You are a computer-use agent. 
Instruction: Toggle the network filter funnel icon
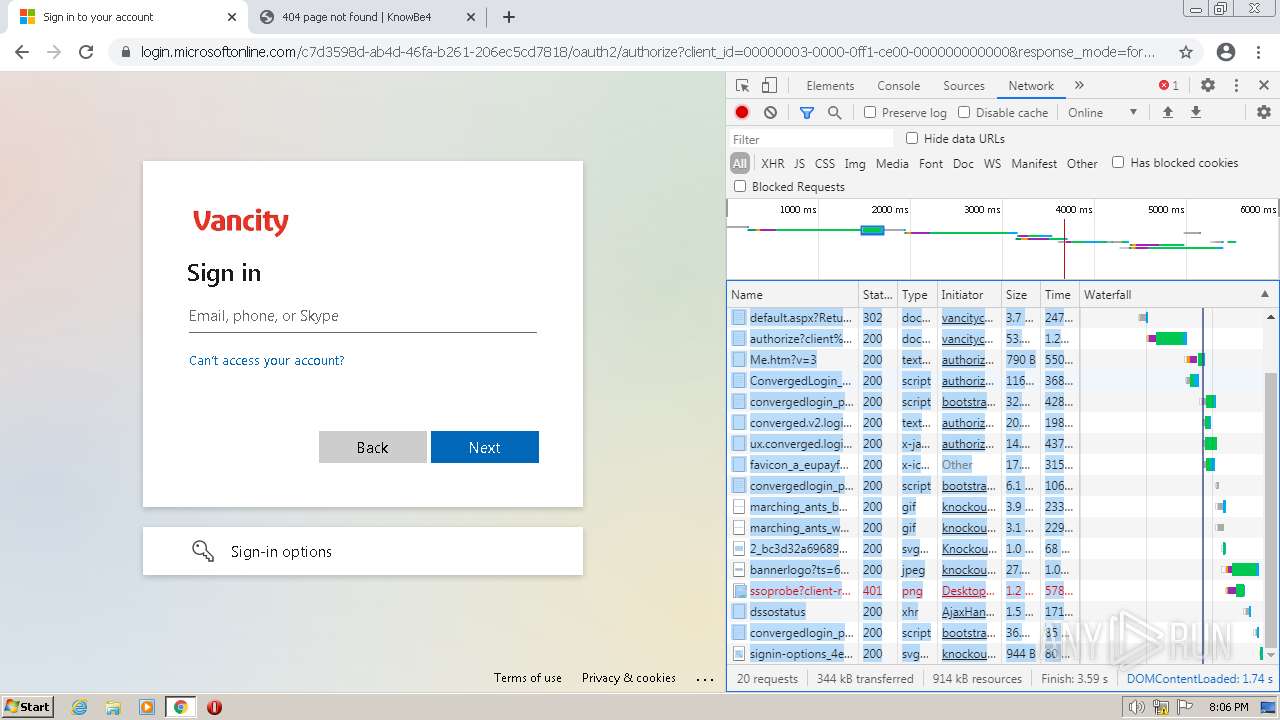[x=807, y=113]
